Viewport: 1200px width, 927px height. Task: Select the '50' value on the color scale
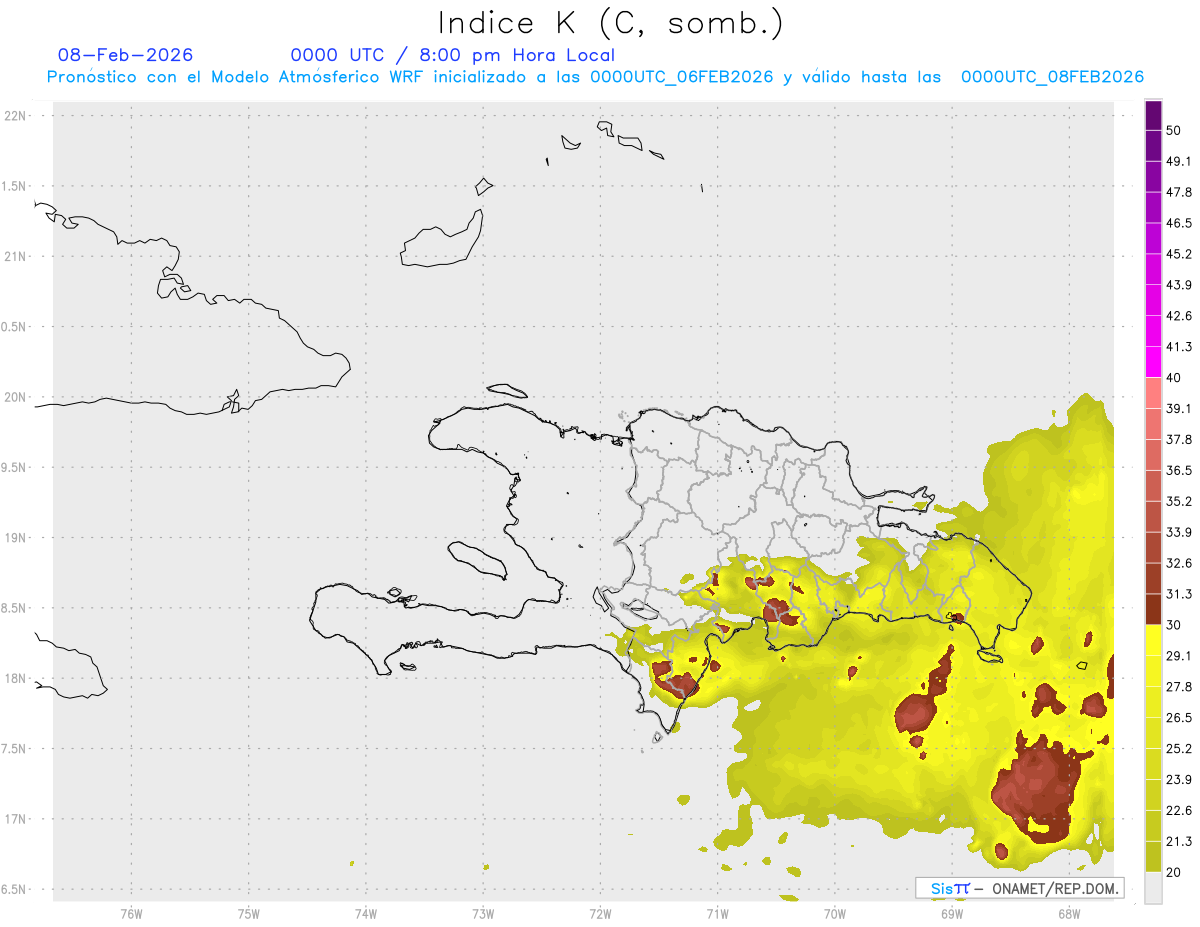pos(1174,130)
